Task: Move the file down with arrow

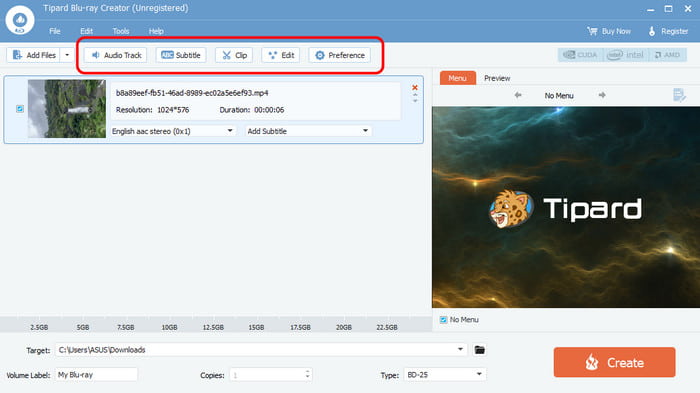Action: [x=415, y=101]
